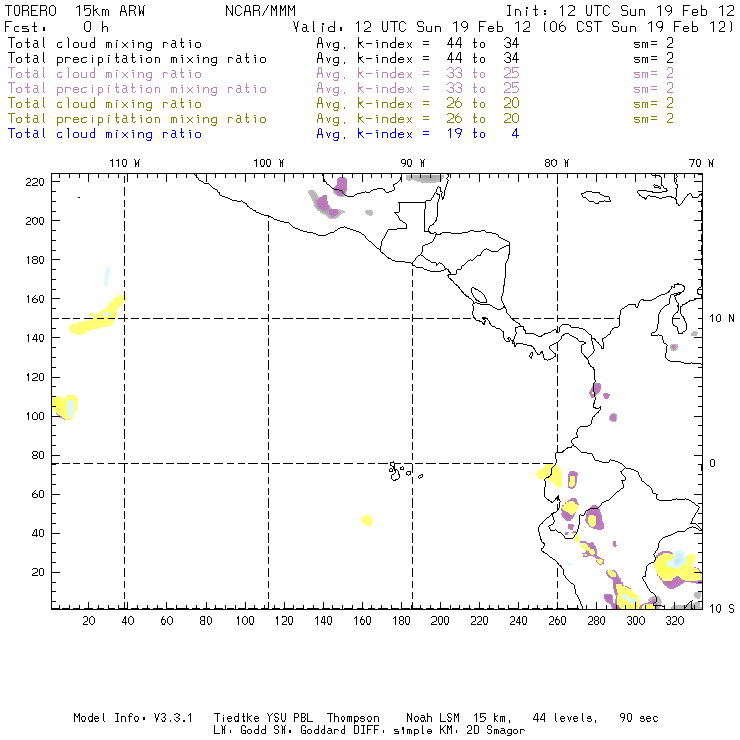Image resolution: width=740 pixels, height=740 pixels.
Task: Click the "Model Info: V3.3.1" text
Action: coord(133,718)
